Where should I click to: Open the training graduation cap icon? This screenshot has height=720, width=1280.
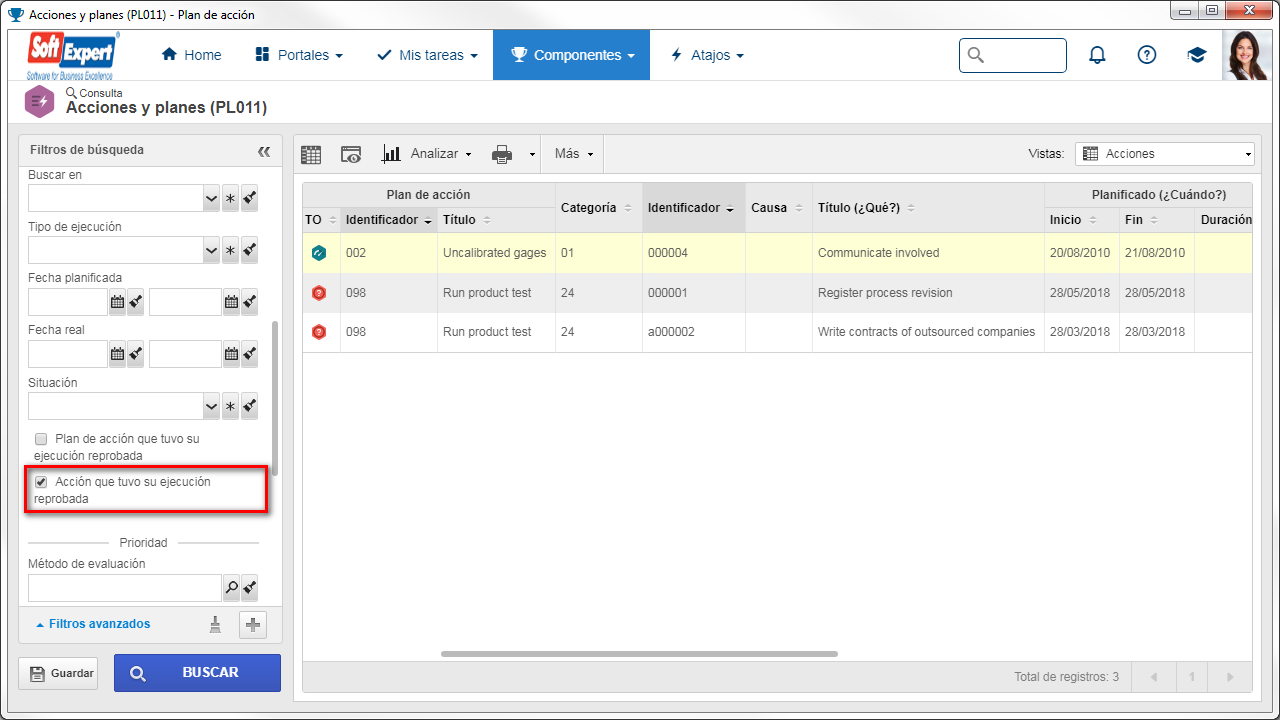(1197, 55)
